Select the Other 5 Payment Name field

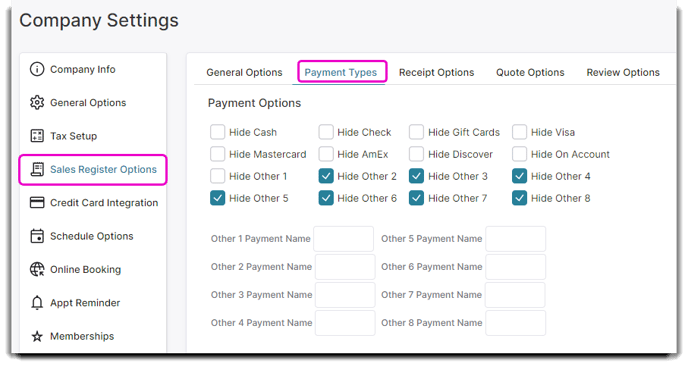coord(516,239)
